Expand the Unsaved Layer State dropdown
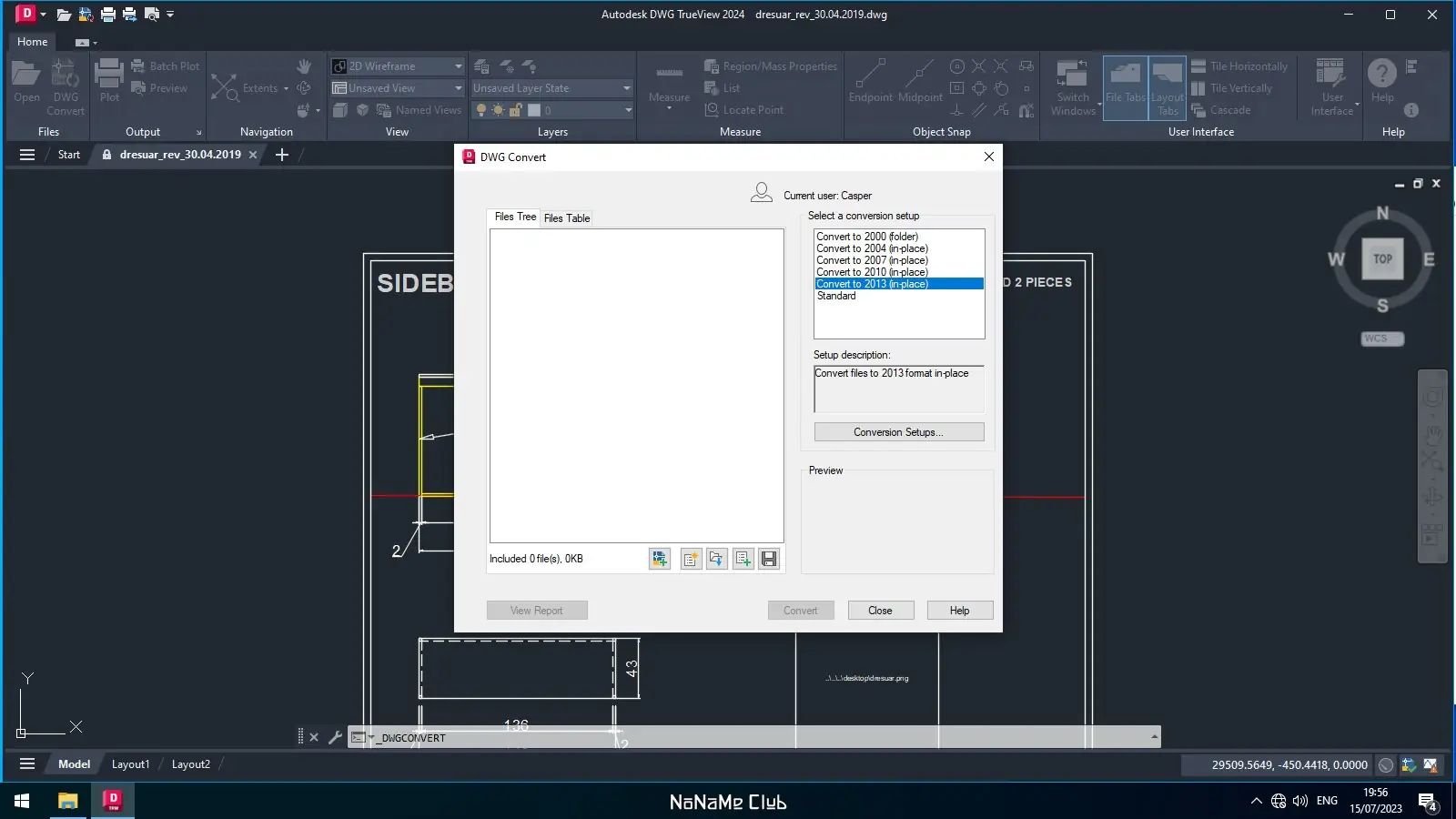Image resolution: width=1456 pixels, height=819 pixels. tap(626, 88)
